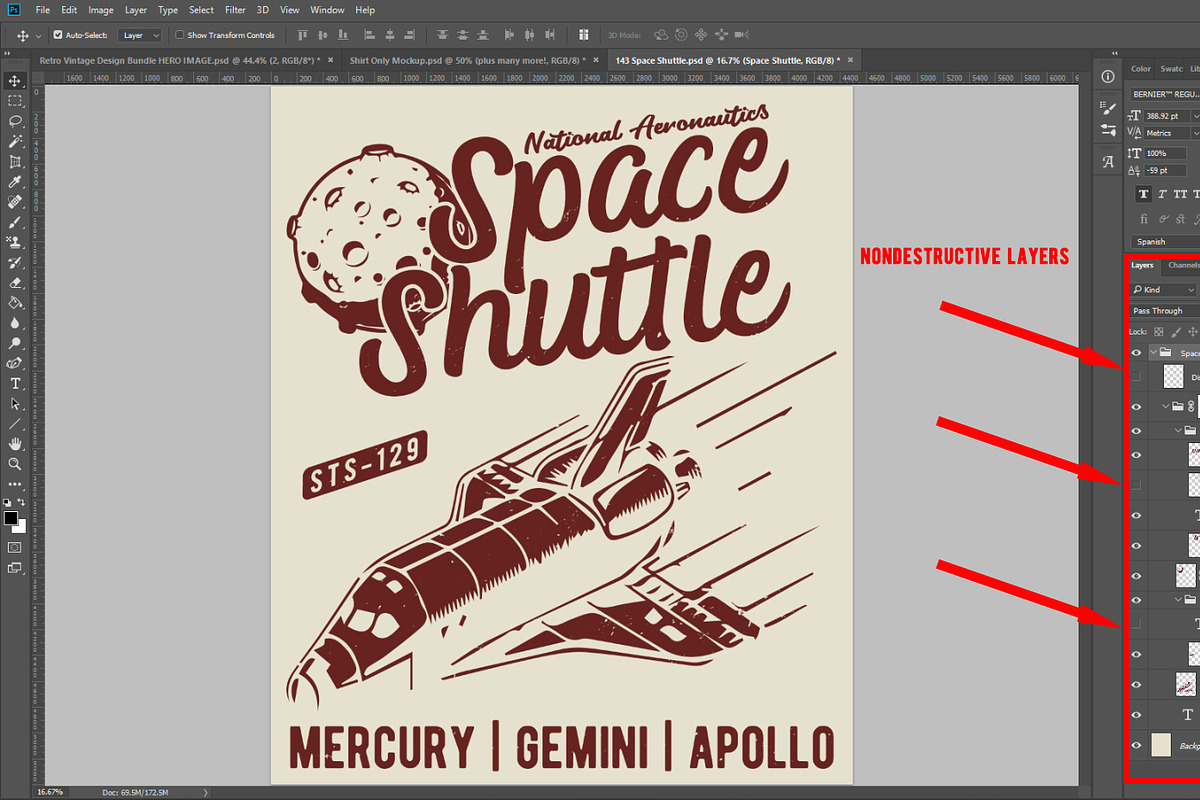Screen dimensions: 1200x800
Task: Open the Edit Toolbar three-dots icon
Action: [15, 483]
